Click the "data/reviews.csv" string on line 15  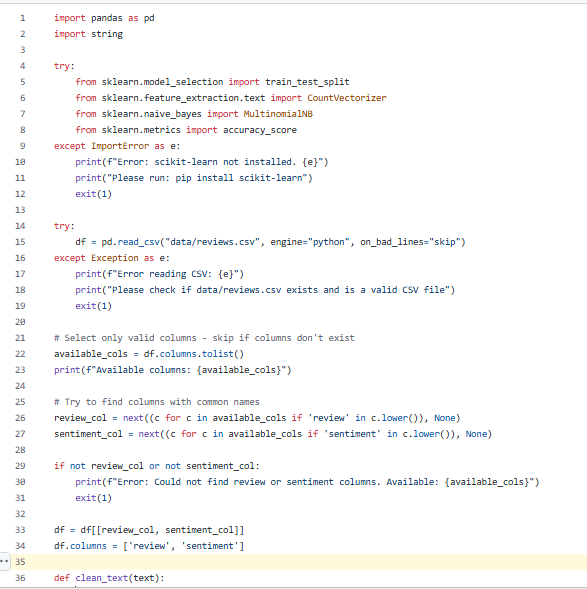coord(213,242)
